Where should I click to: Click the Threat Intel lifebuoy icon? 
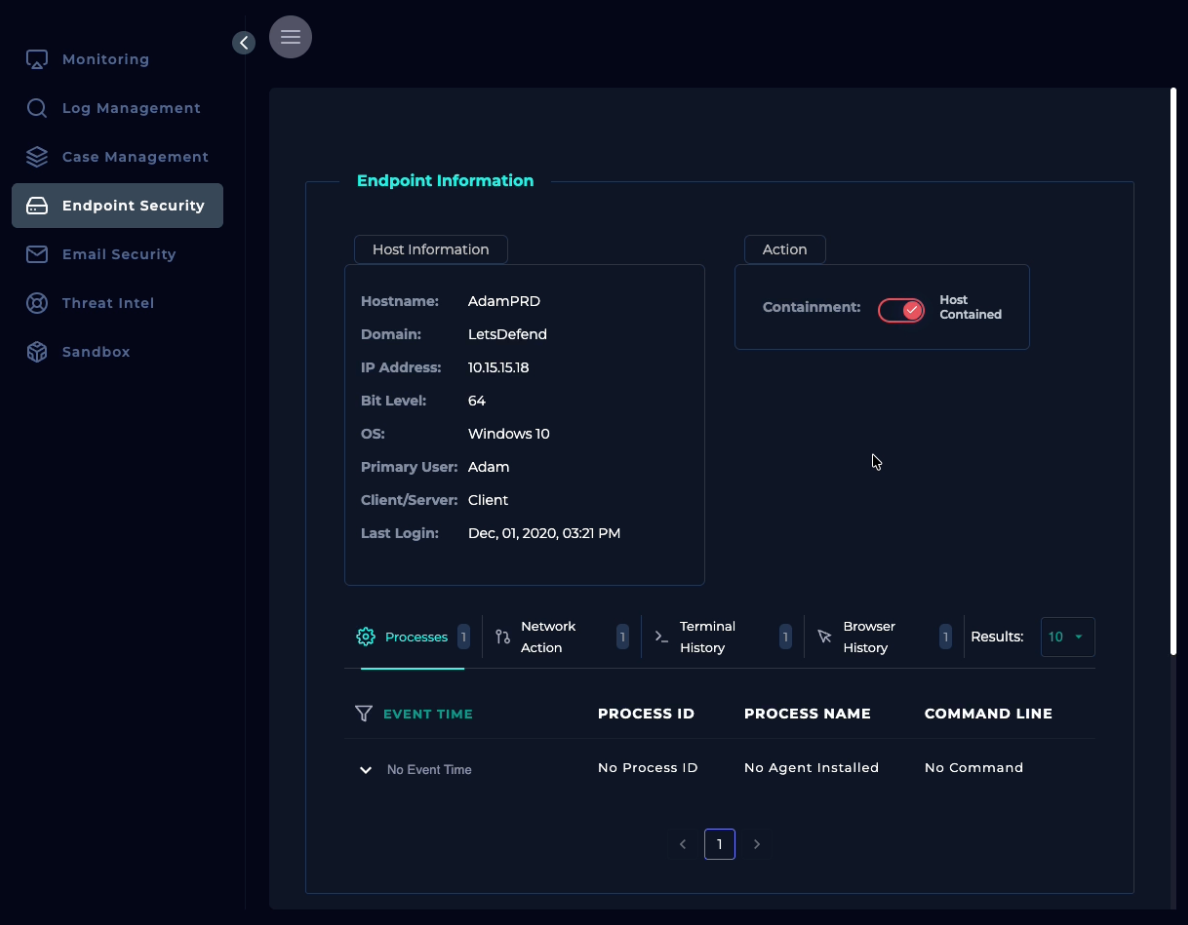pos(37,303)
